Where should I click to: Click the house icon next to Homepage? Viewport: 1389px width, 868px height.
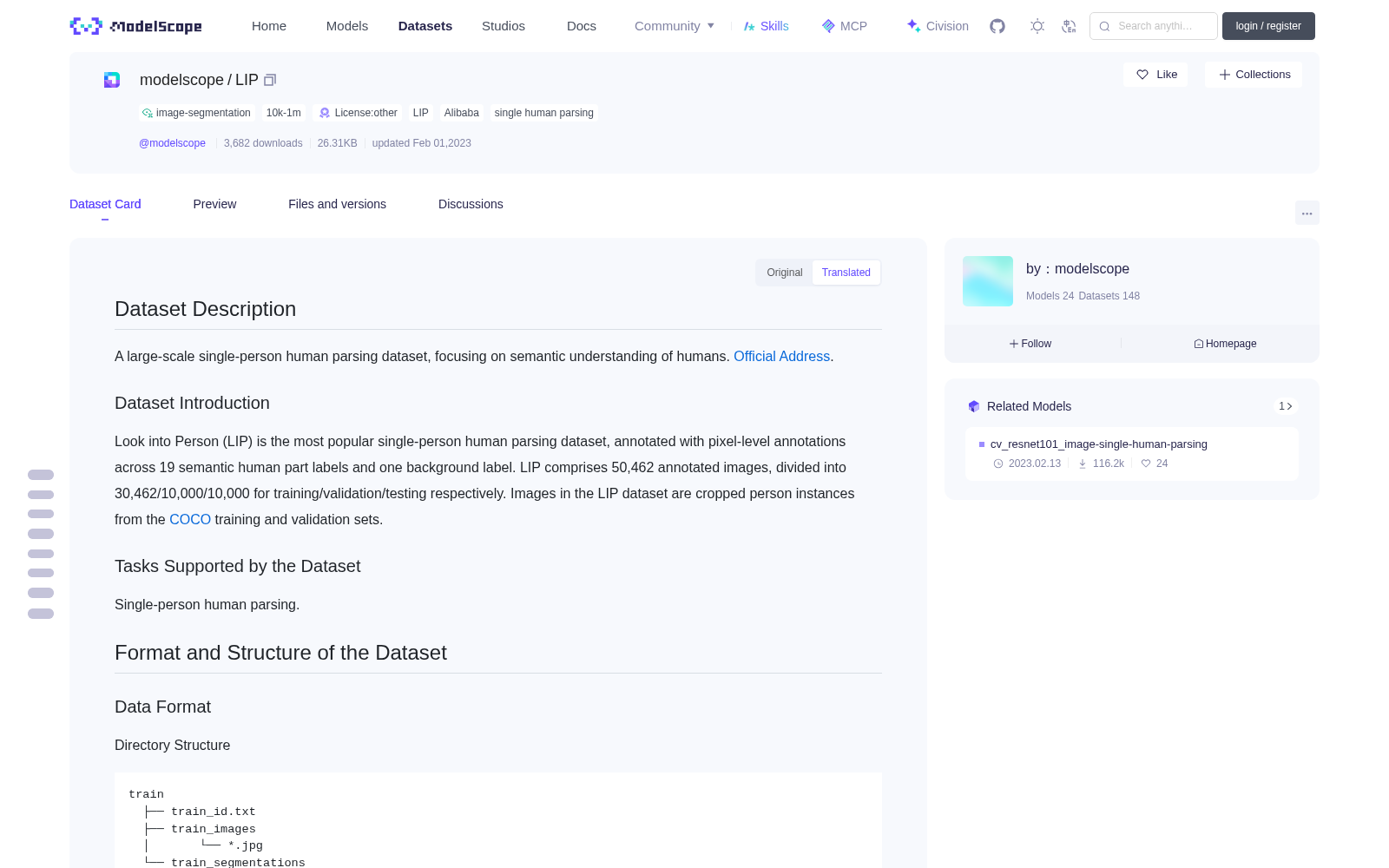tap(1199, 344)
